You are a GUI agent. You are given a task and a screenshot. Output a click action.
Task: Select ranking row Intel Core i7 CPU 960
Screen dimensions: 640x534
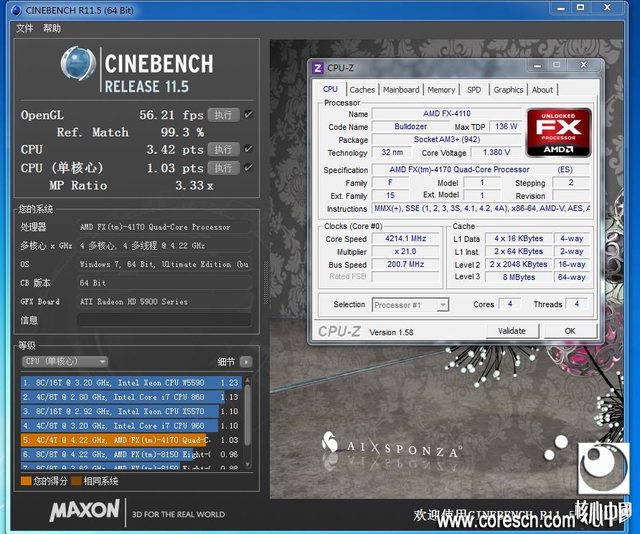point(131,425)
